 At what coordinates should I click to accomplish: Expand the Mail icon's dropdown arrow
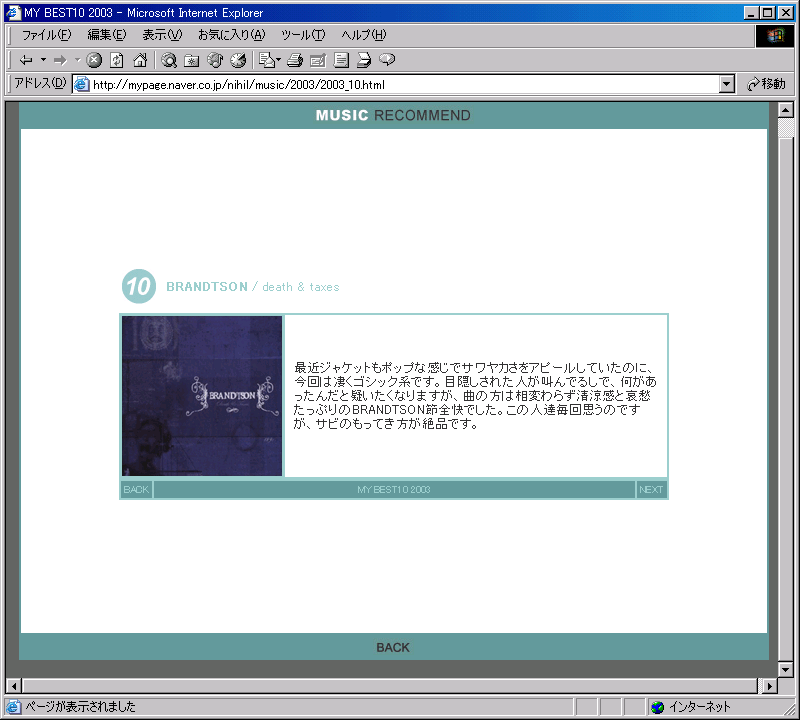(x=279, y=60)
